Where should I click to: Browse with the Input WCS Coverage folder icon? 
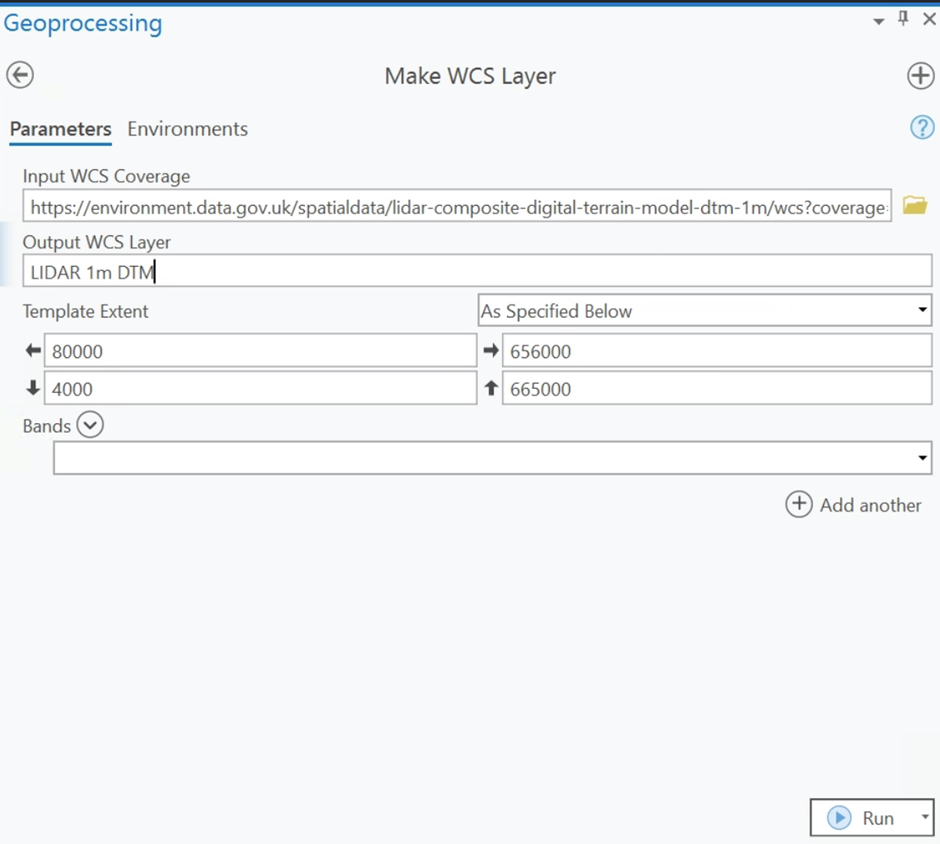coord(914,206)
